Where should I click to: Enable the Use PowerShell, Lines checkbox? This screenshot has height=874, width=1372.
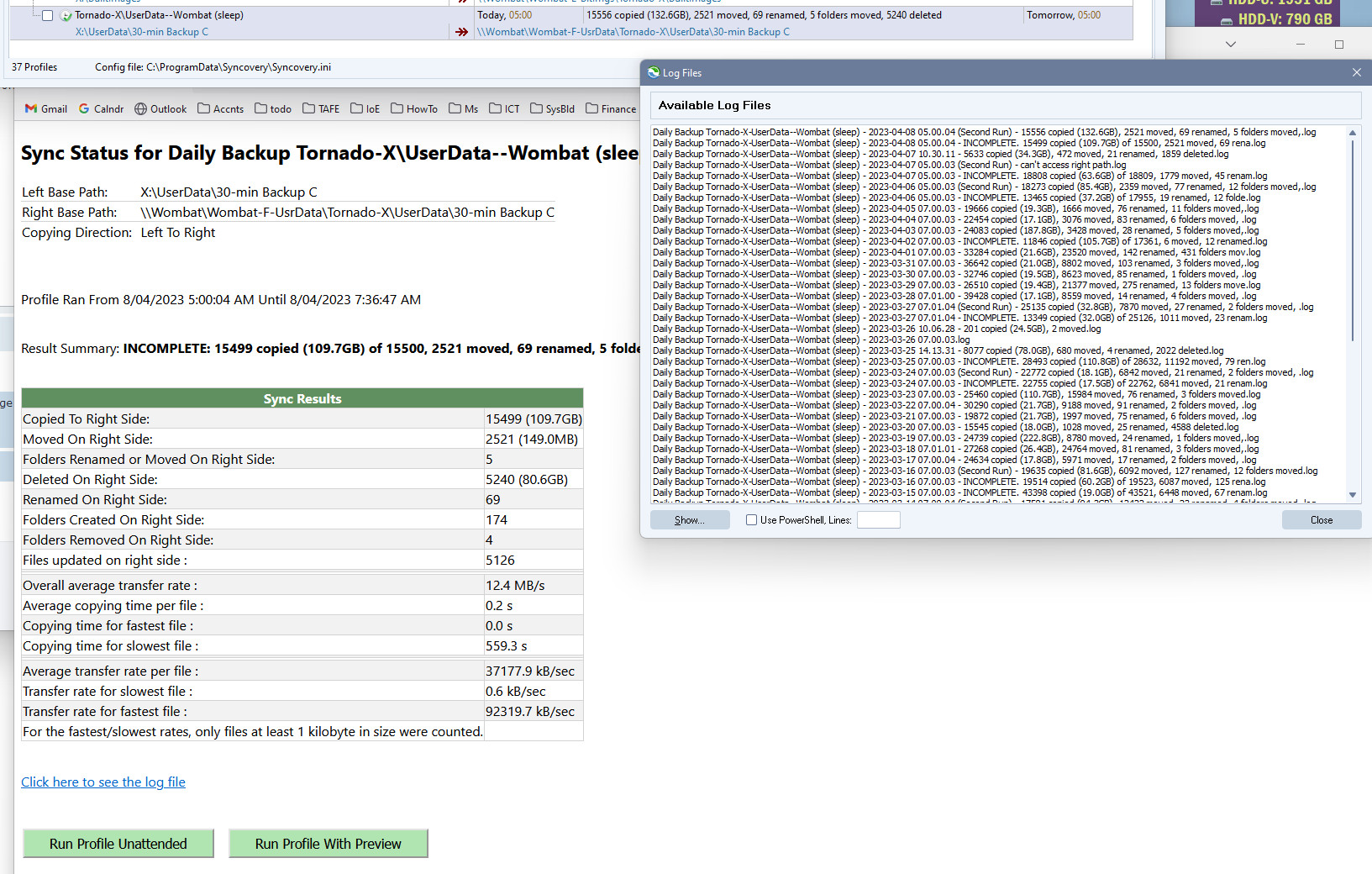pyautogui.click(x=751, y=520)
